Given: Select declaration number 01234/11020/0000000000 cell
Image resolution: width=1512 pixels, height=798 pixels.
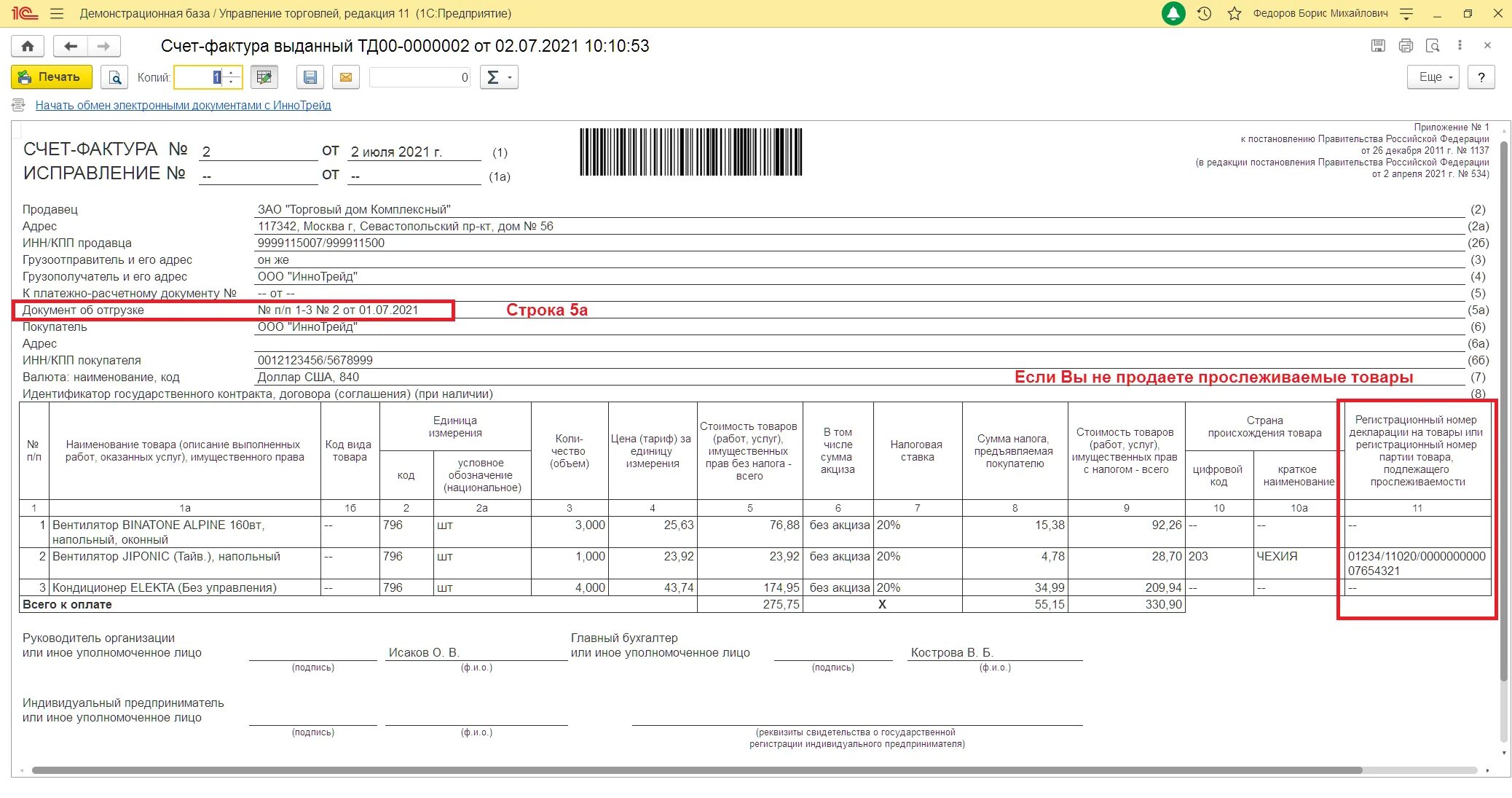Looking at the screenshot, I should pyautogui.click(x=1417, y=563).
